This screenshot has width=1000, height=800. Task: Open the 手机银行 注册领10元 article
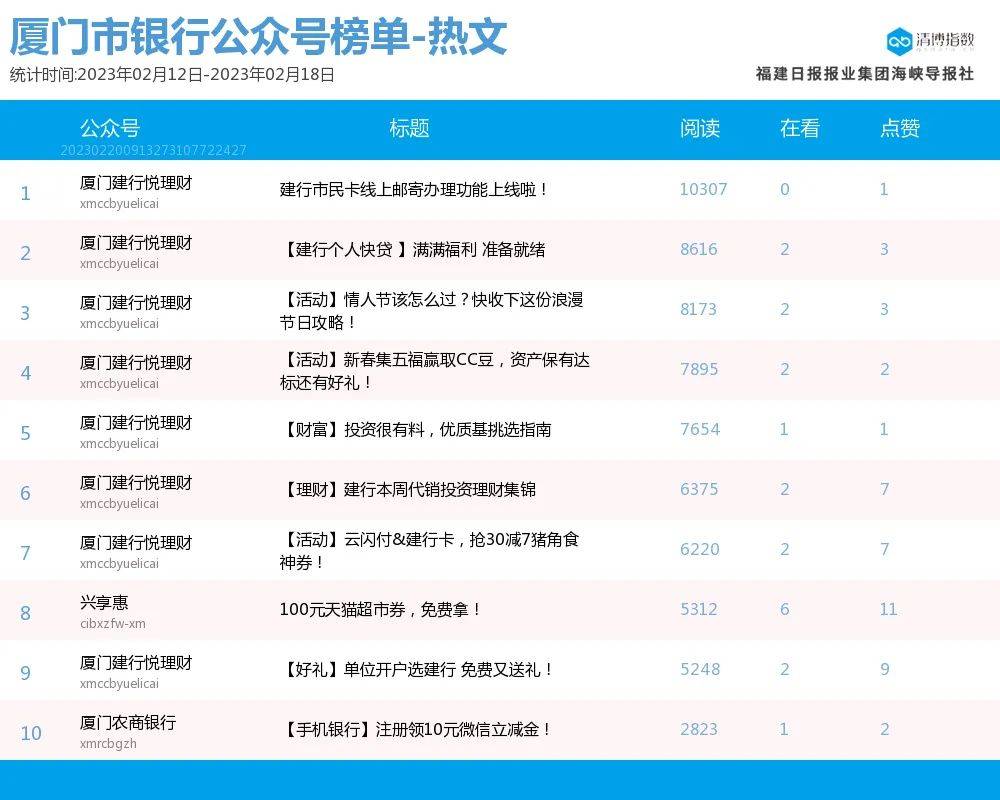[x=416, y=729]
